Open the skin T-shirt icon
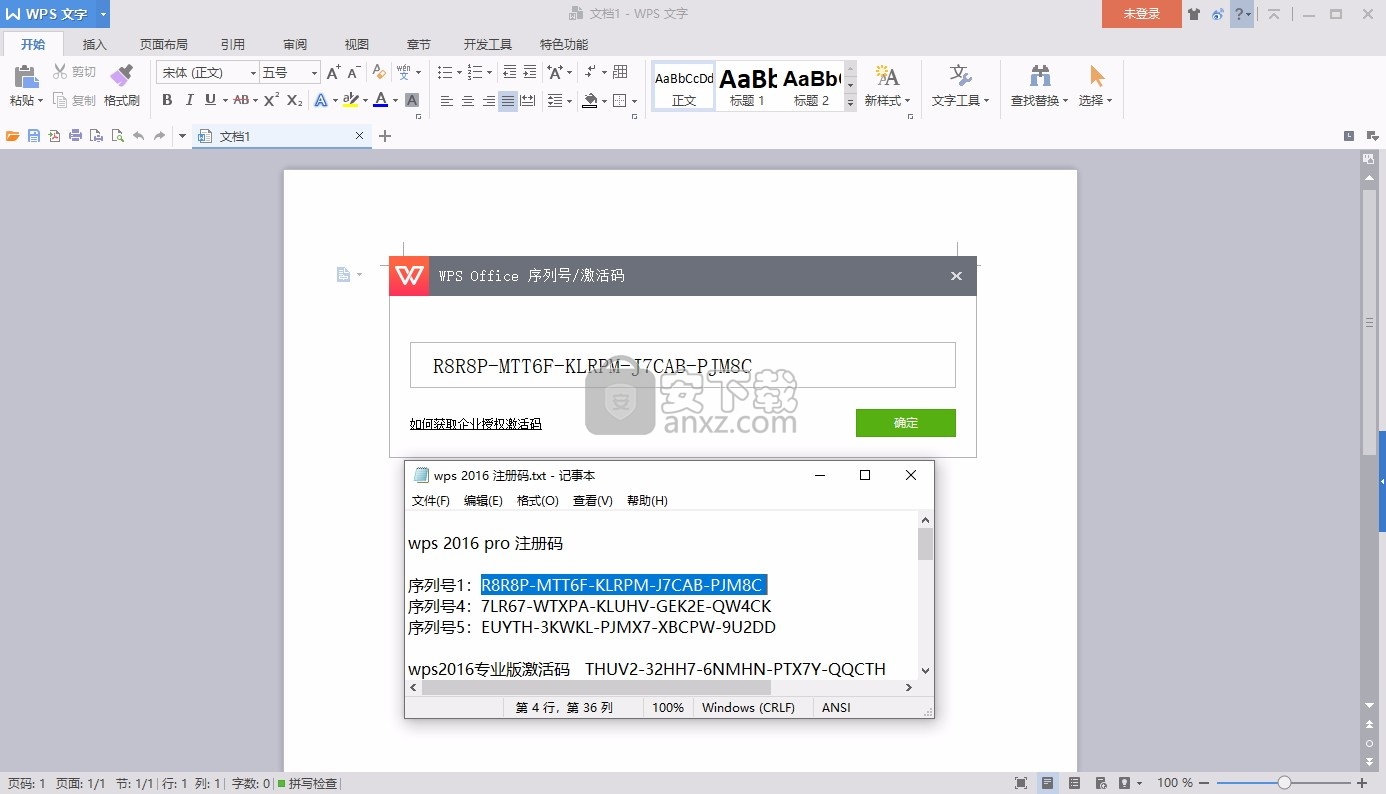The image size is (1386, 794). 1194,14
